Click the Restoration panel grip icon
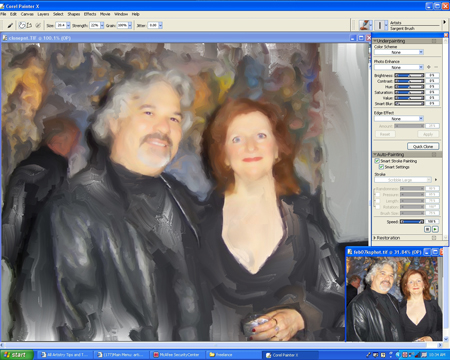This screenshot has height=360, width=450. tap(434, 238)
